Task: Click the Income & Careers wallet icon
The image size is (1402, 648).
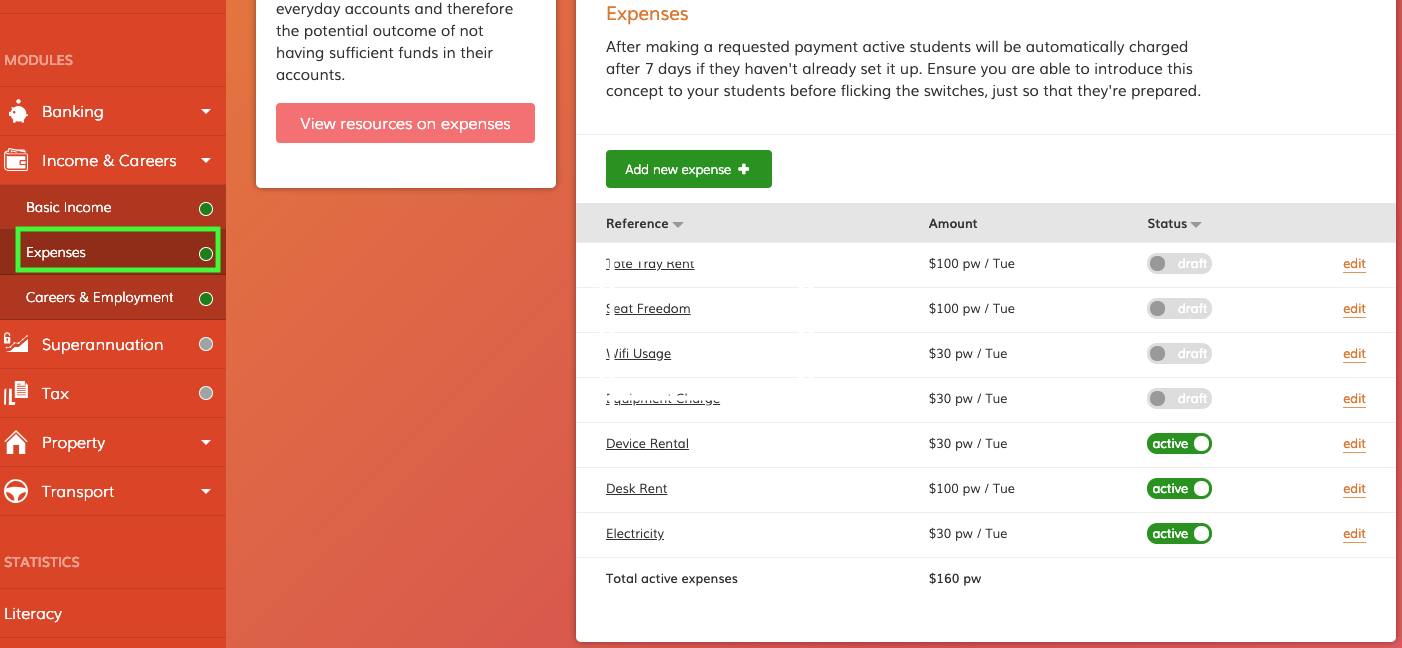Action: (16, 160)
